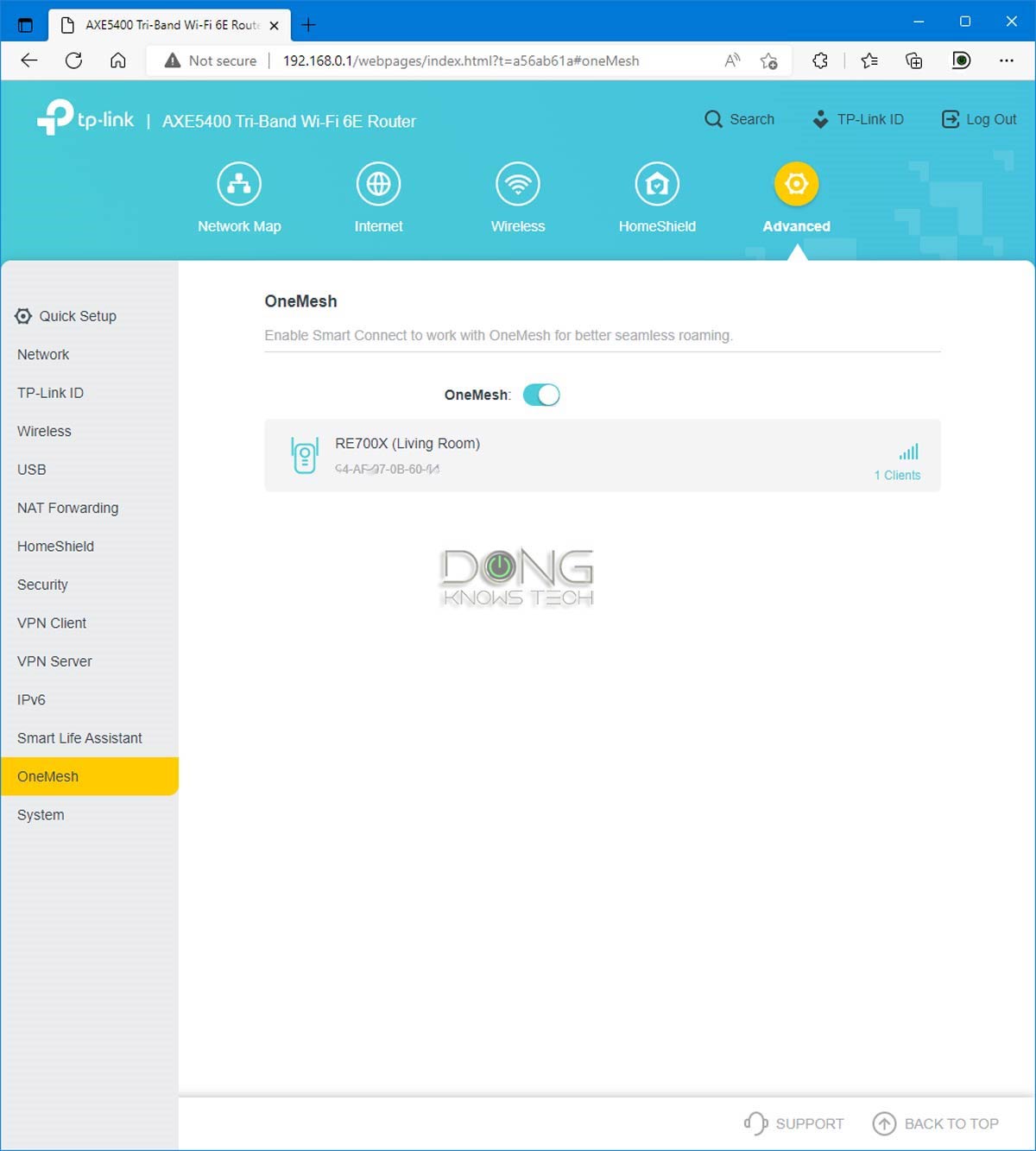Close the AXE5400 router tab

[x=274, y=26]
